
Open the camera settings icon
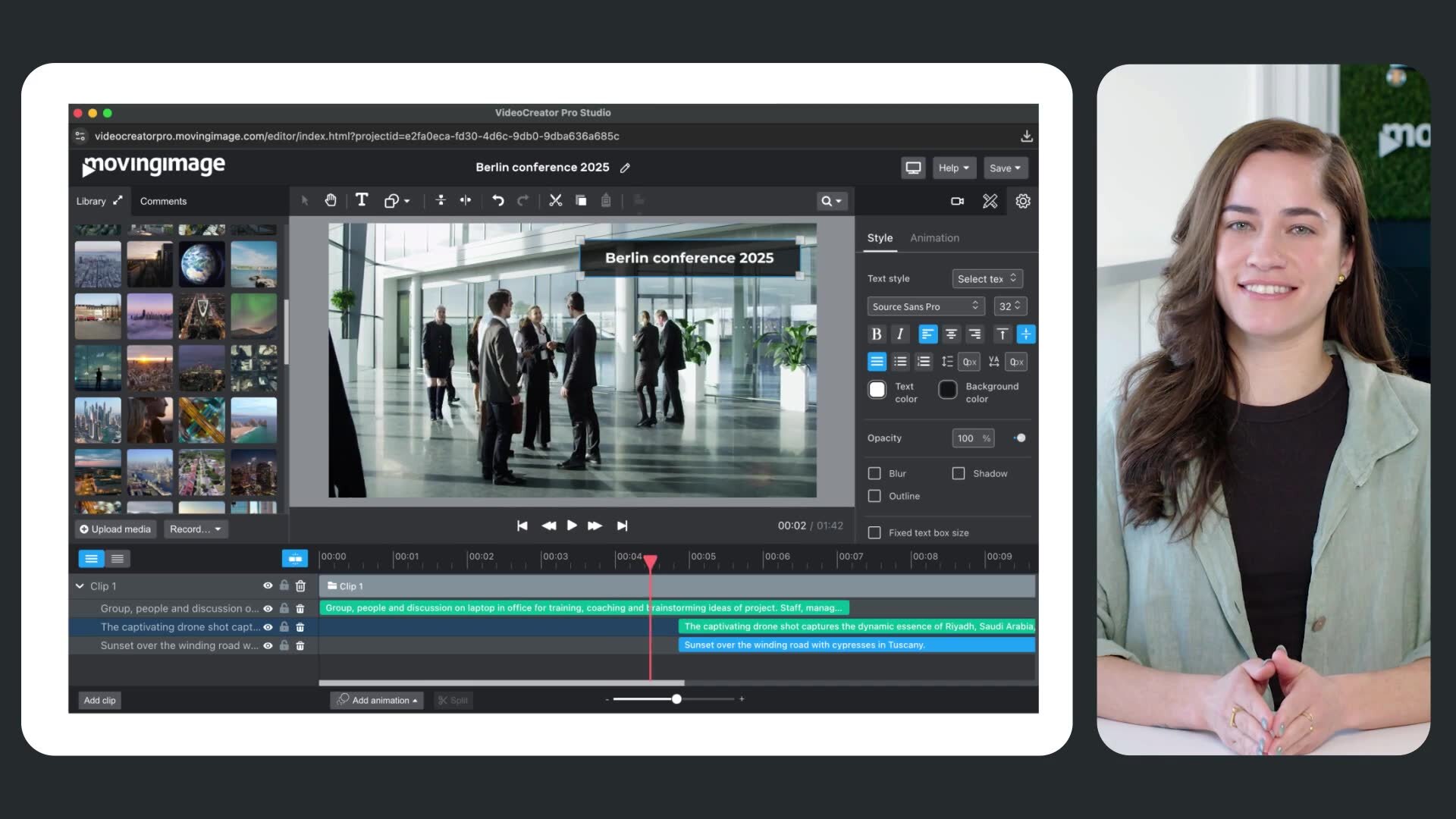pos(957,201)
